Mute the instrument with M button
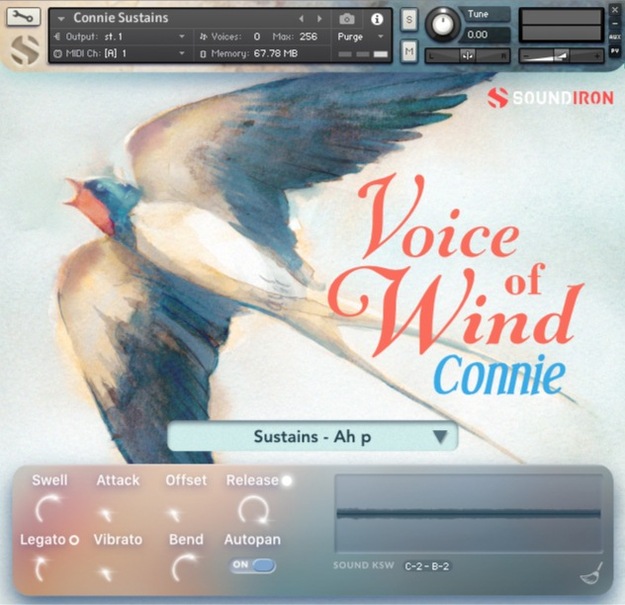This screenshot has width=625, height=605. [409, 51]
